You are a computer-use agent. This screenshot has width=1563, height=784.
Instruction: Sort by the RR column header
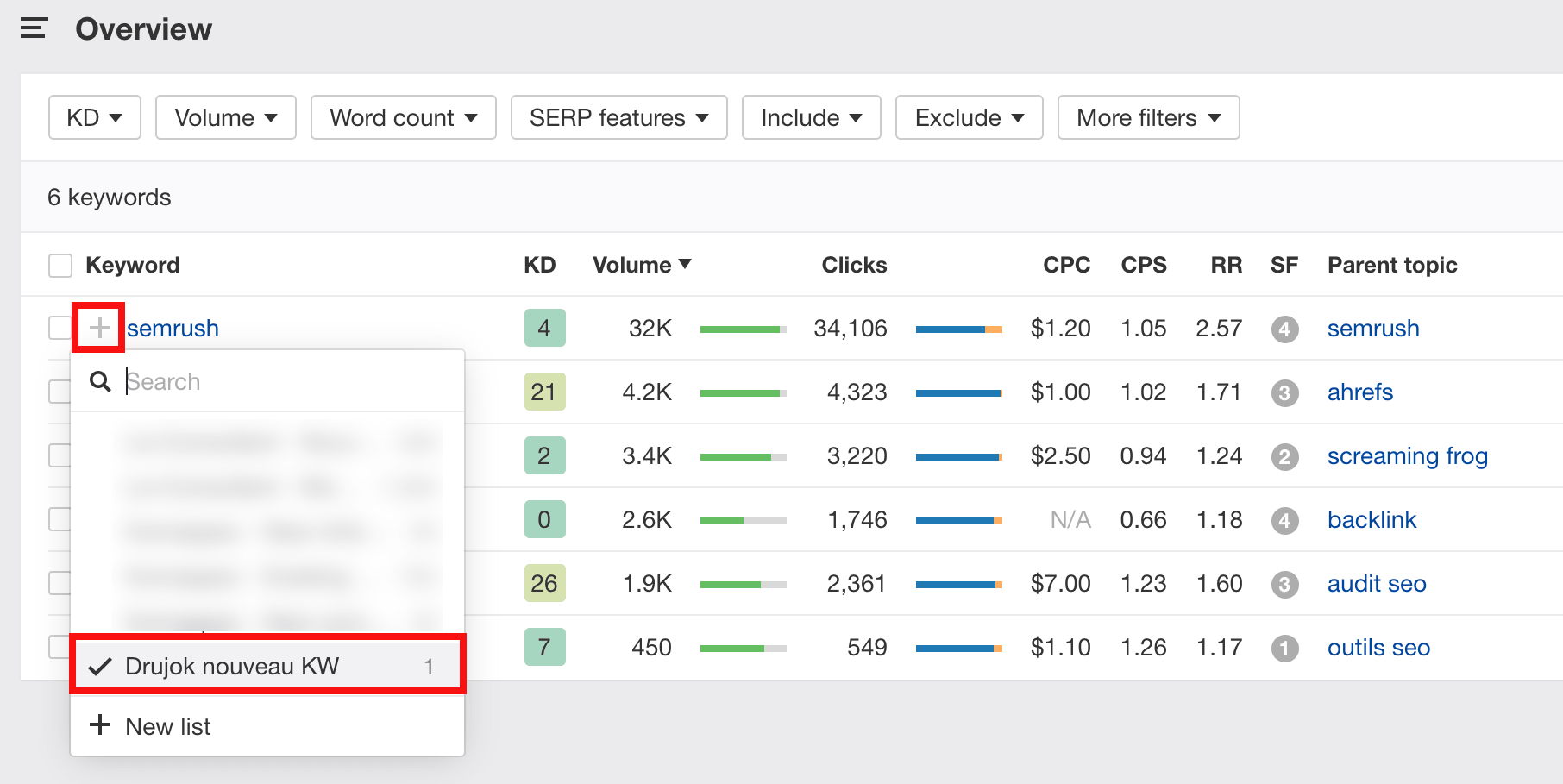(x=1227, y=265)
